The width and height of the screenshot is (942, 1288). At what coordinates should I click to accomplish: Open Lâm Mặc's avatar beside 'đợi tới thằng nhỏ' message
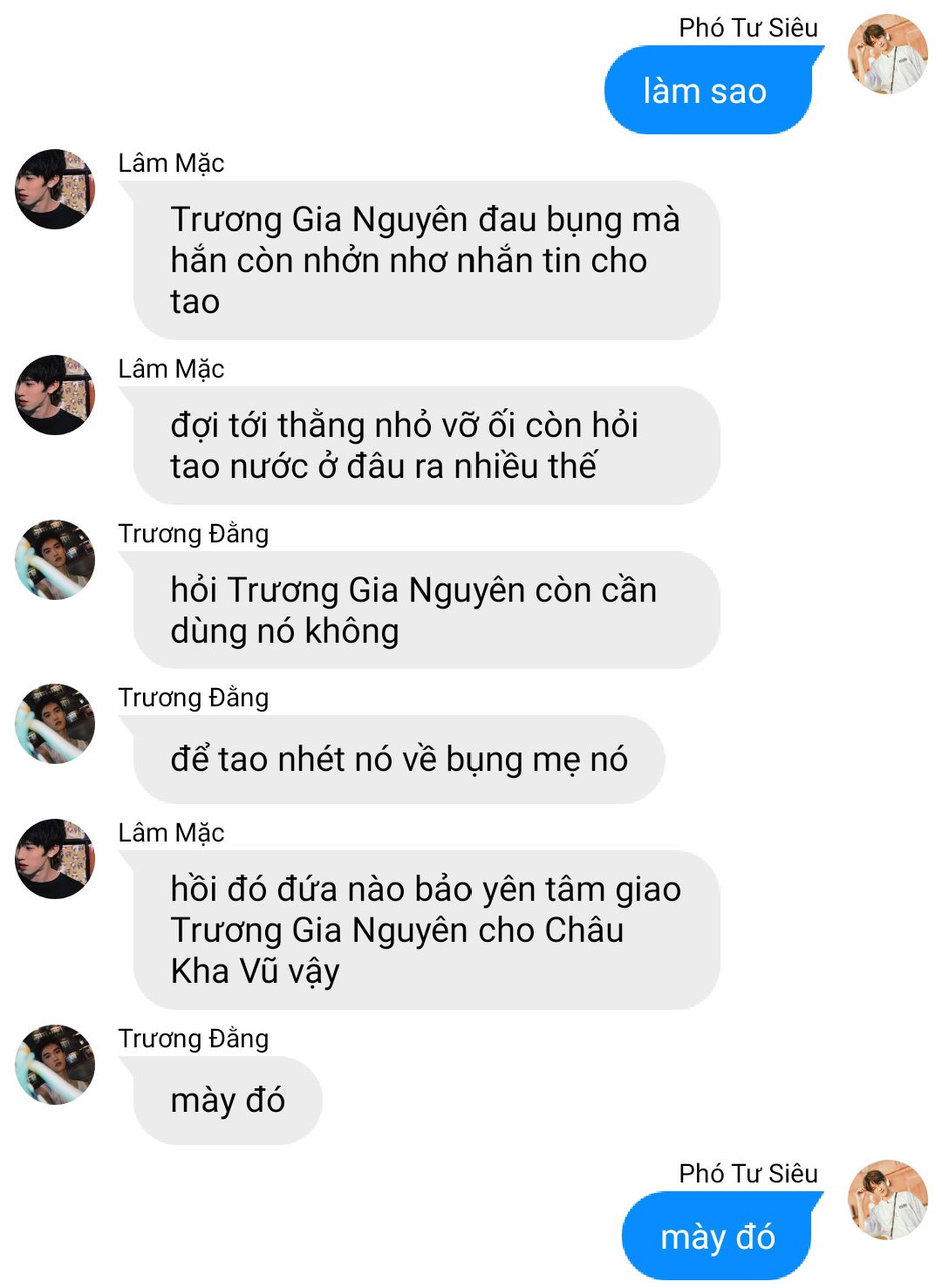tap(55, 395)
